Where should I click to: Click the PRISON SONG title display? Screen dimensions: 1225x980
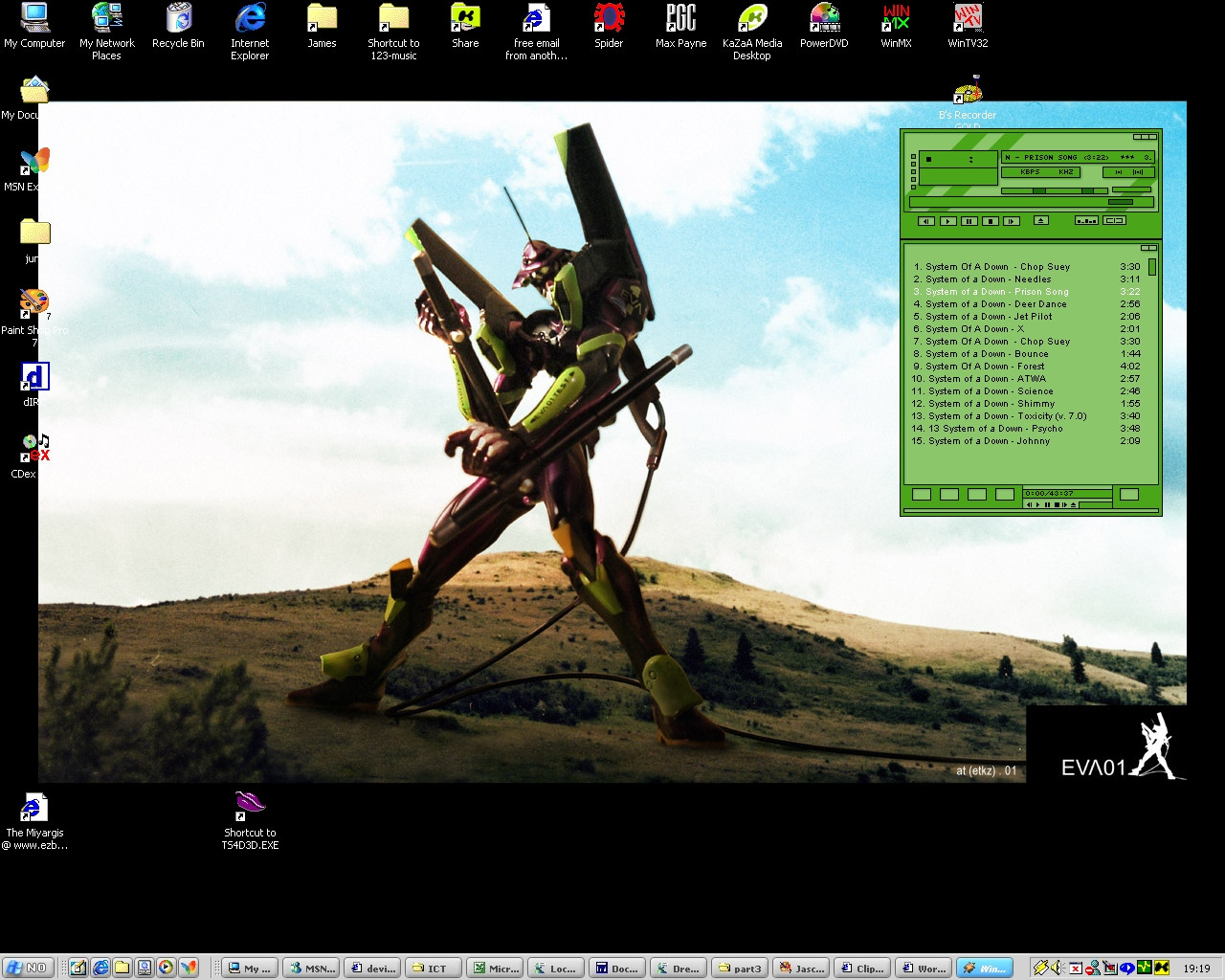1078,157
